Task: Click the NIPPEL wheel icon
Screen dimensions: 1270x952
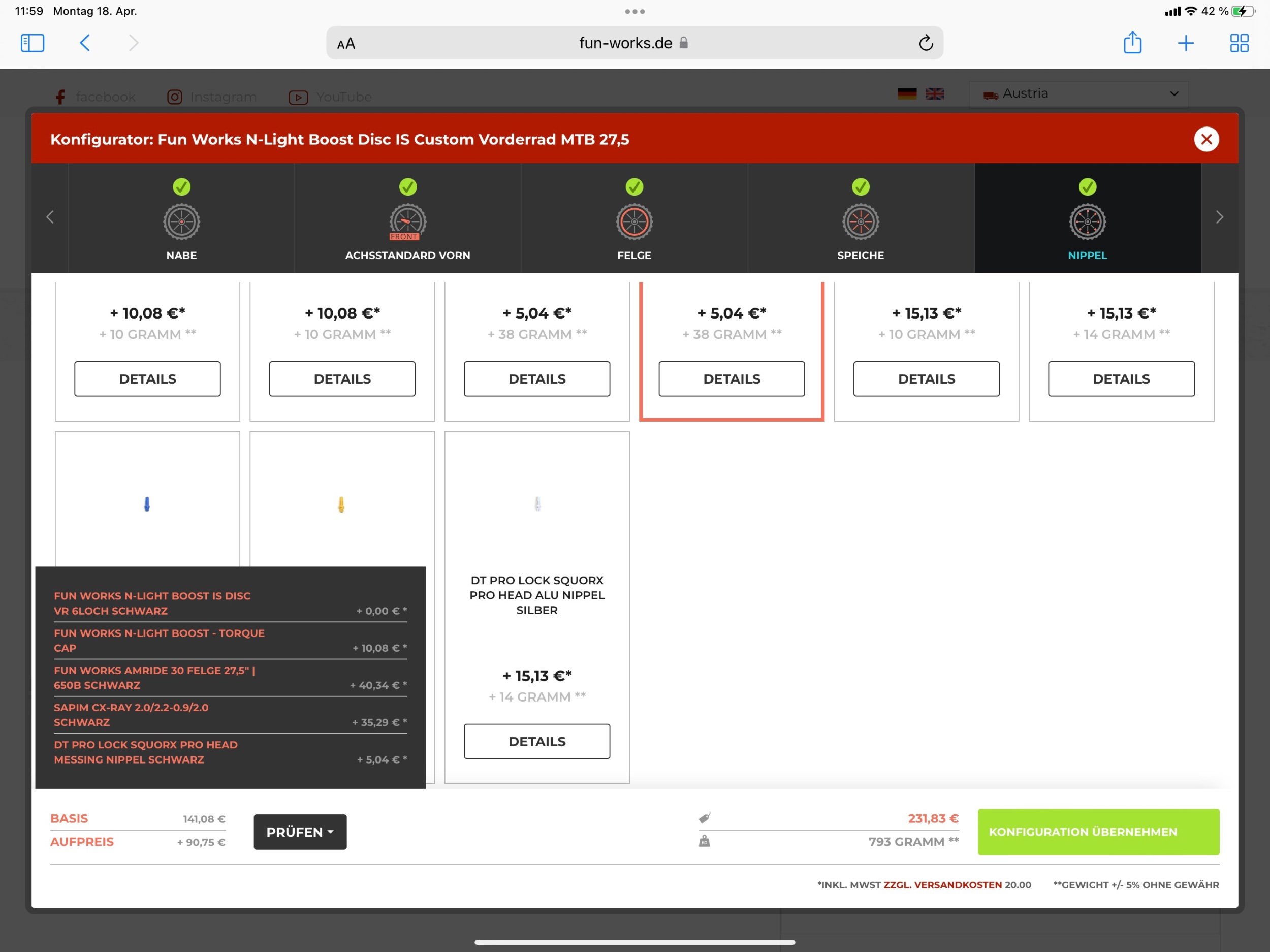Action: coord(1088,221)
